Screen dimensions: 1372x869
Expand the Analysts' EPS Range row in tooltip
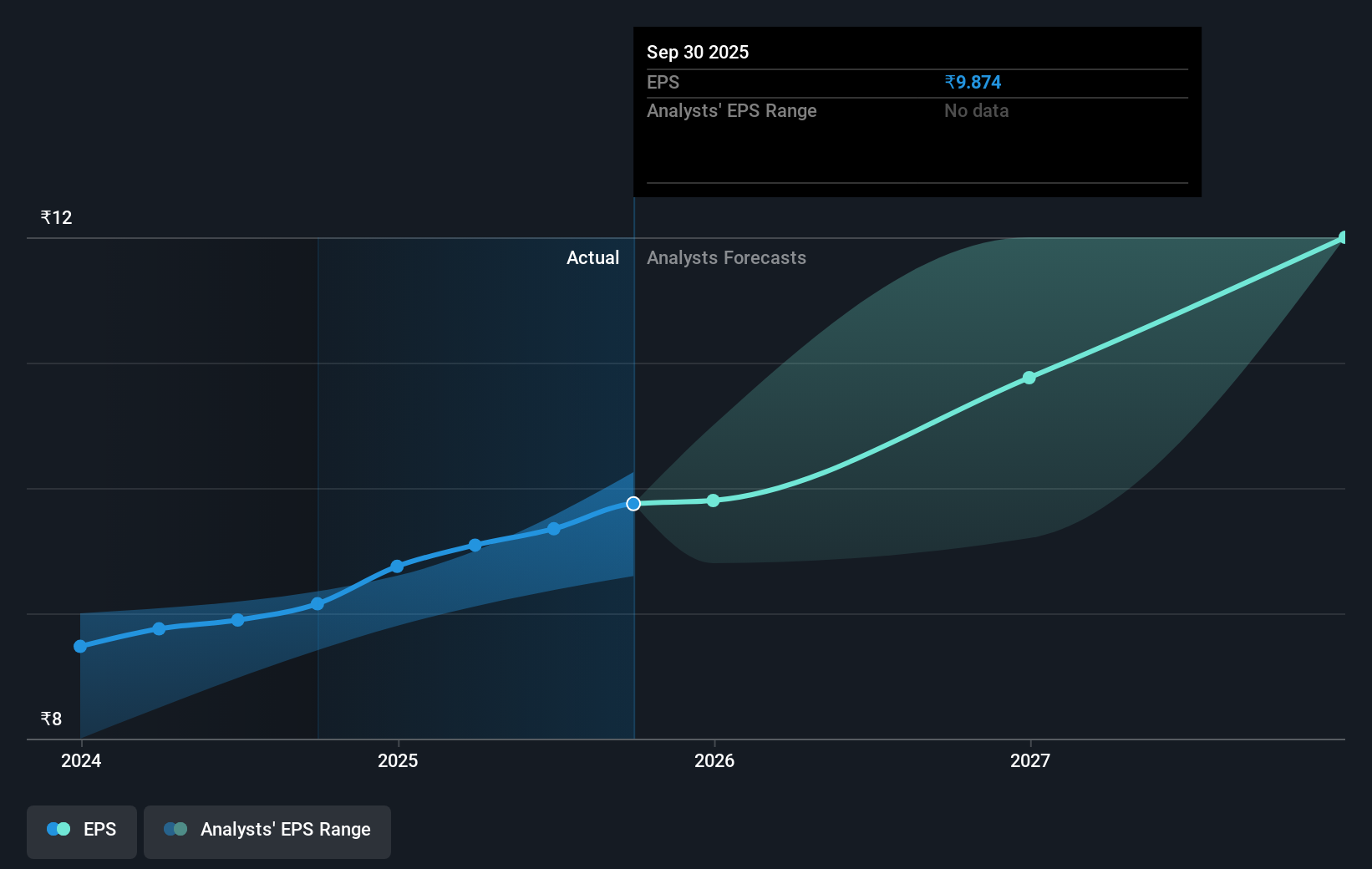pyautogui.click(x=732, y=110)
